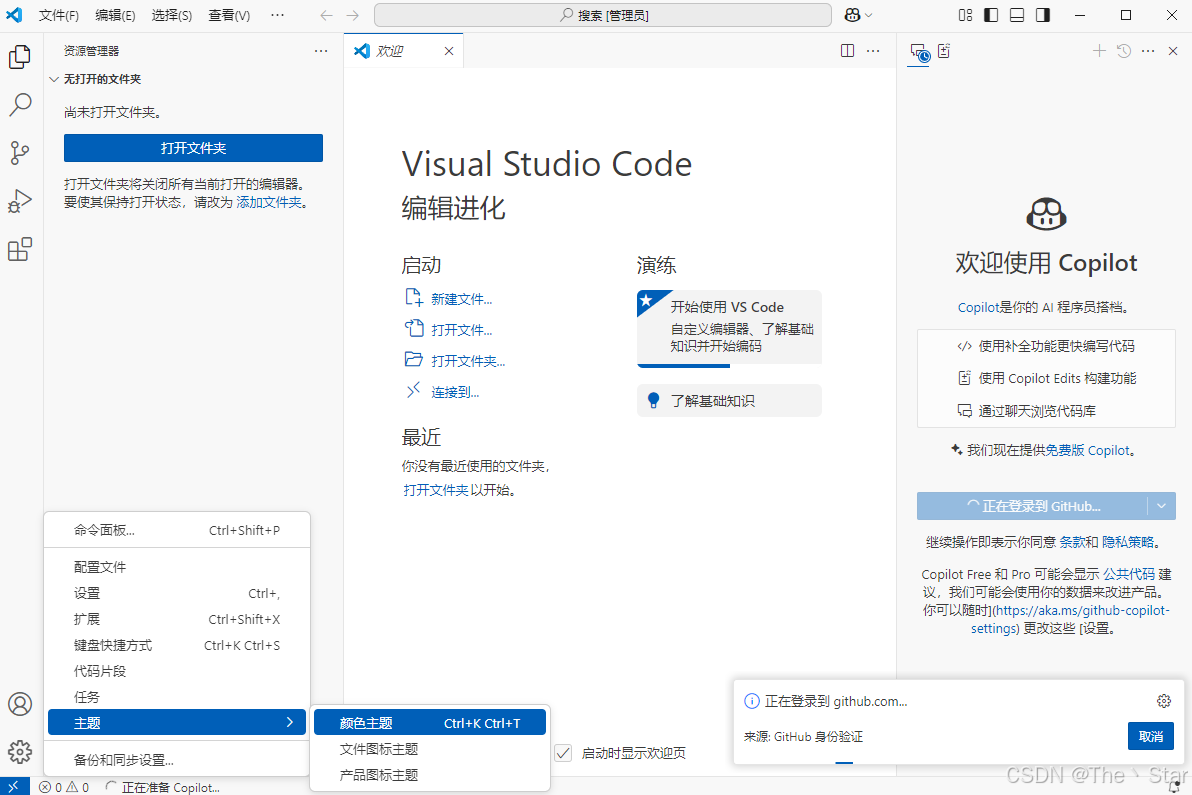
Task: Open the Extensions view icon
Action: coord(20,249)
